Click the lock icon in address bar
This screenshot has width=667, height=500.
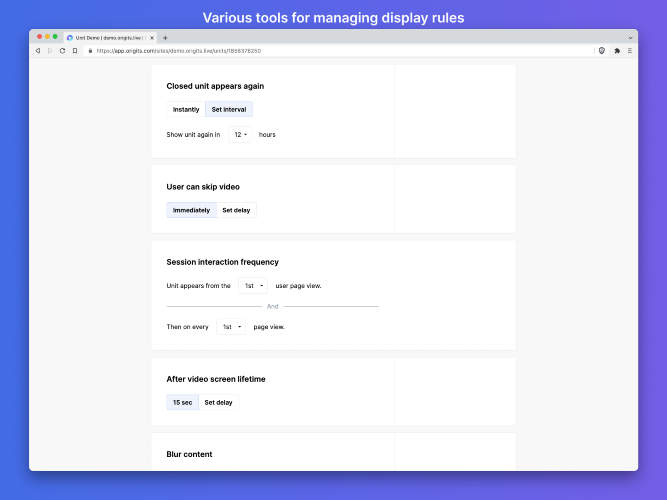point(90,51)
